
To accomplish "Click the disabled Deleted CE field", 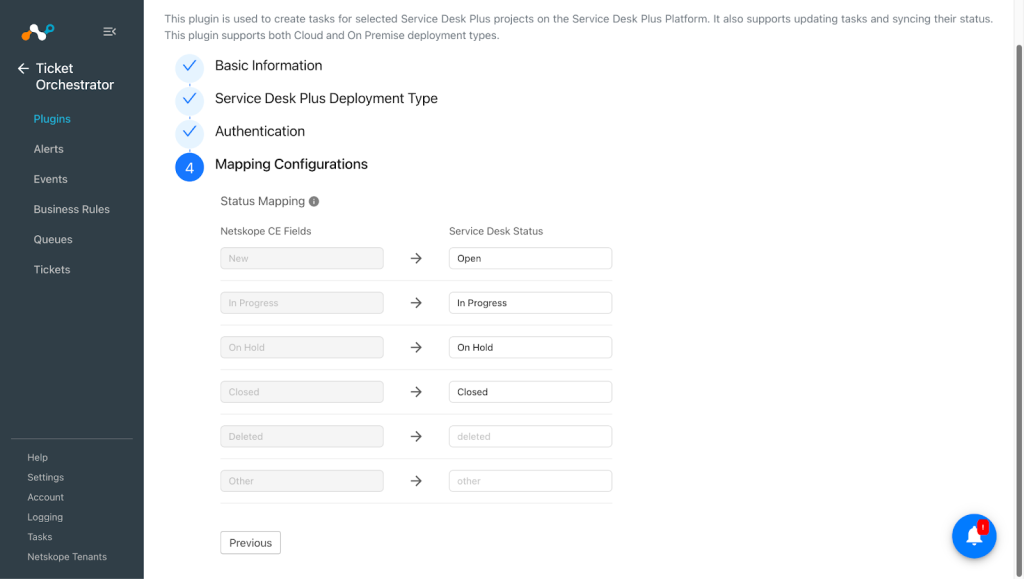I will pos(302,436).
